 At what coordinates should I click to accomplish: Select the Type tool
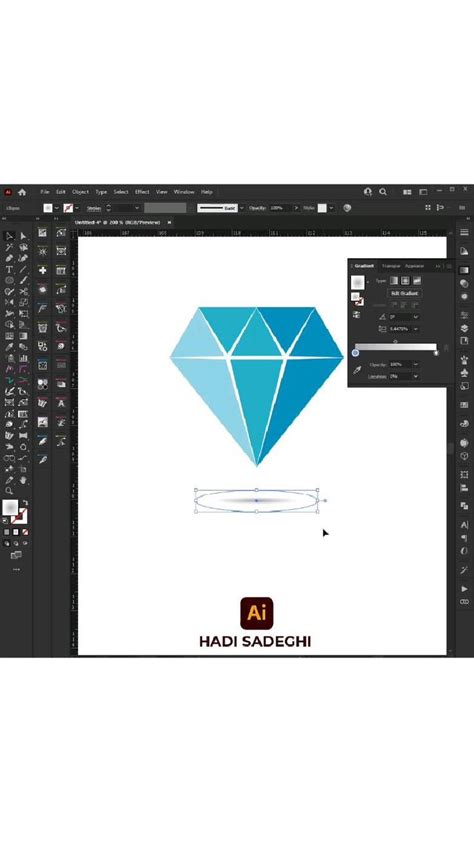pos(9,270)
